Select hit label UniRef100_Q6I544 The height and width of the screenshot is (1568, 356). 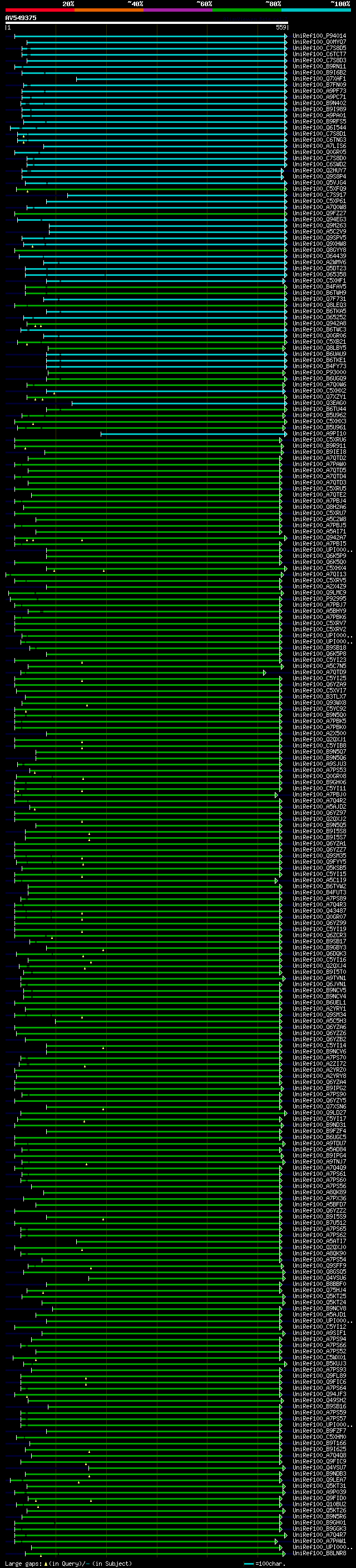(319, 128)
